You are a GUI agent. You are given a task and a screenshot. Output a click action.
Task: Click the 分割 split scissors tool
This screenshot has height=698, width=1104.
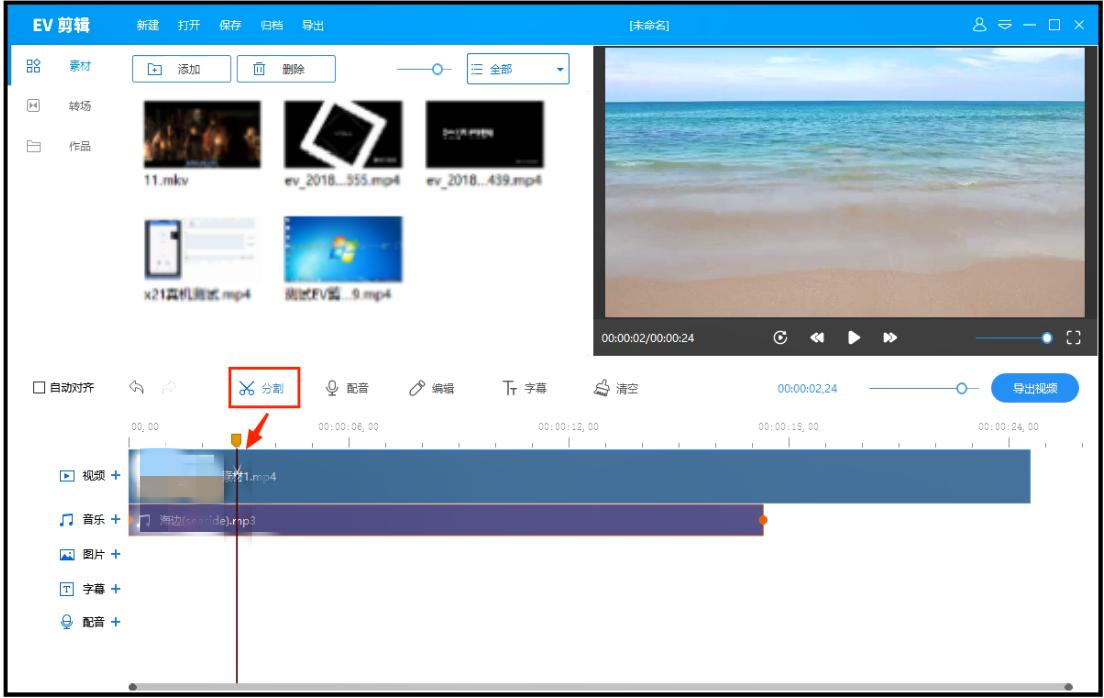click(x=260, y=389)
